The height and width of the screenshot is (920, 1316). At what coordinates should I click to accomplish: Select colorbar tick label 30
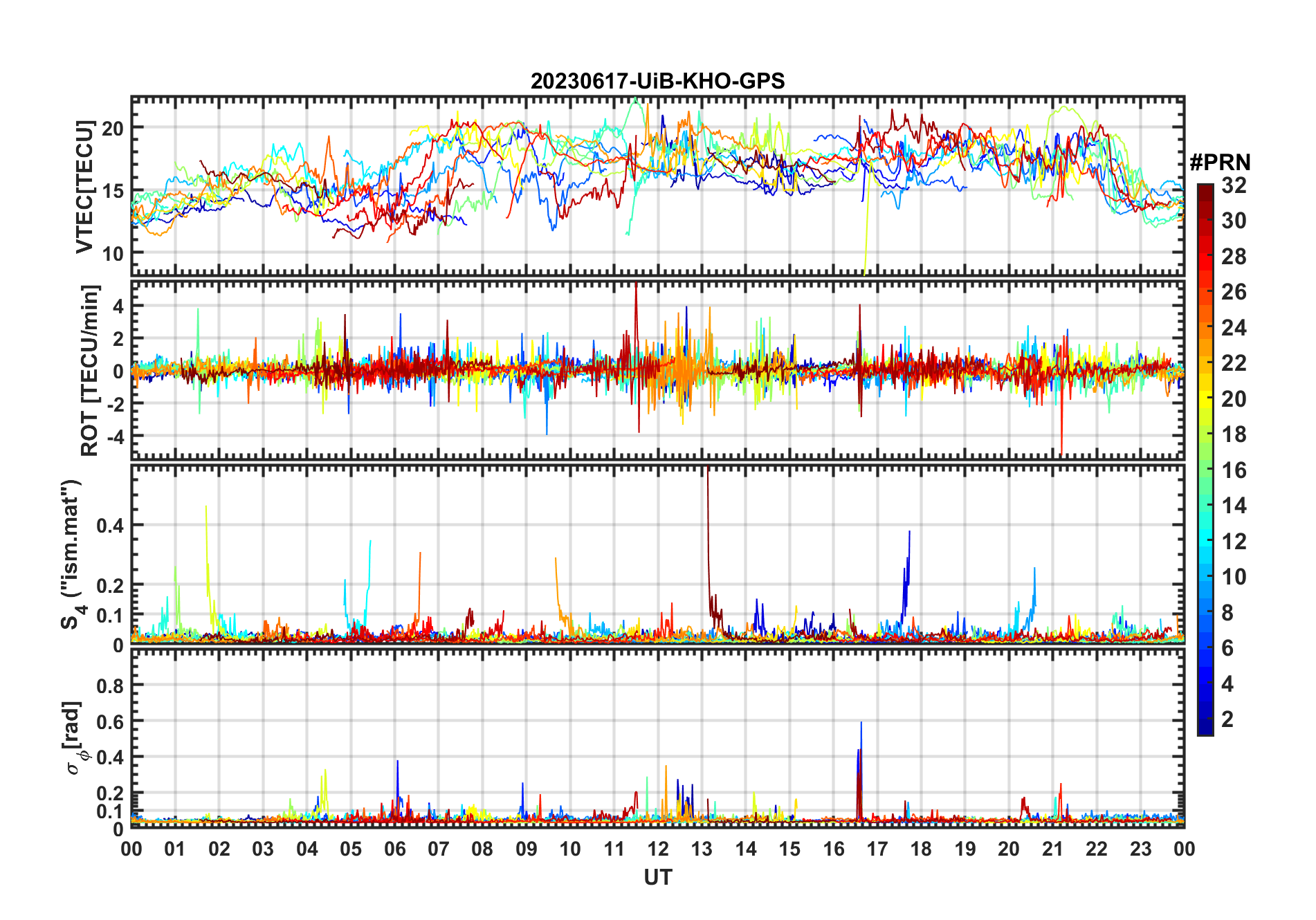point(1234,221)
